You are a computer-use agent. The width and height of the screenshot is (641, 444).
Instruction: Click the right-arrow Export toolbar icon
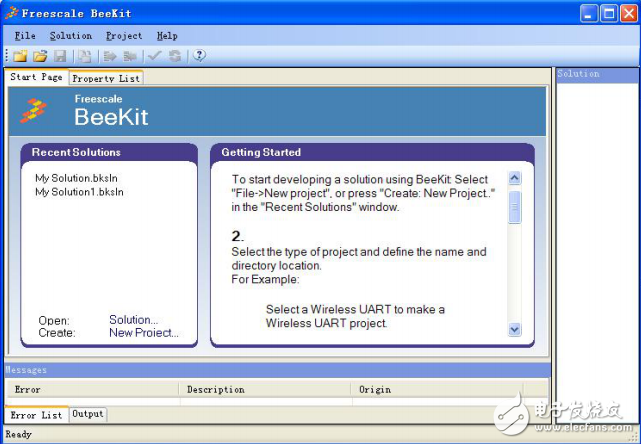pos(110,56)
